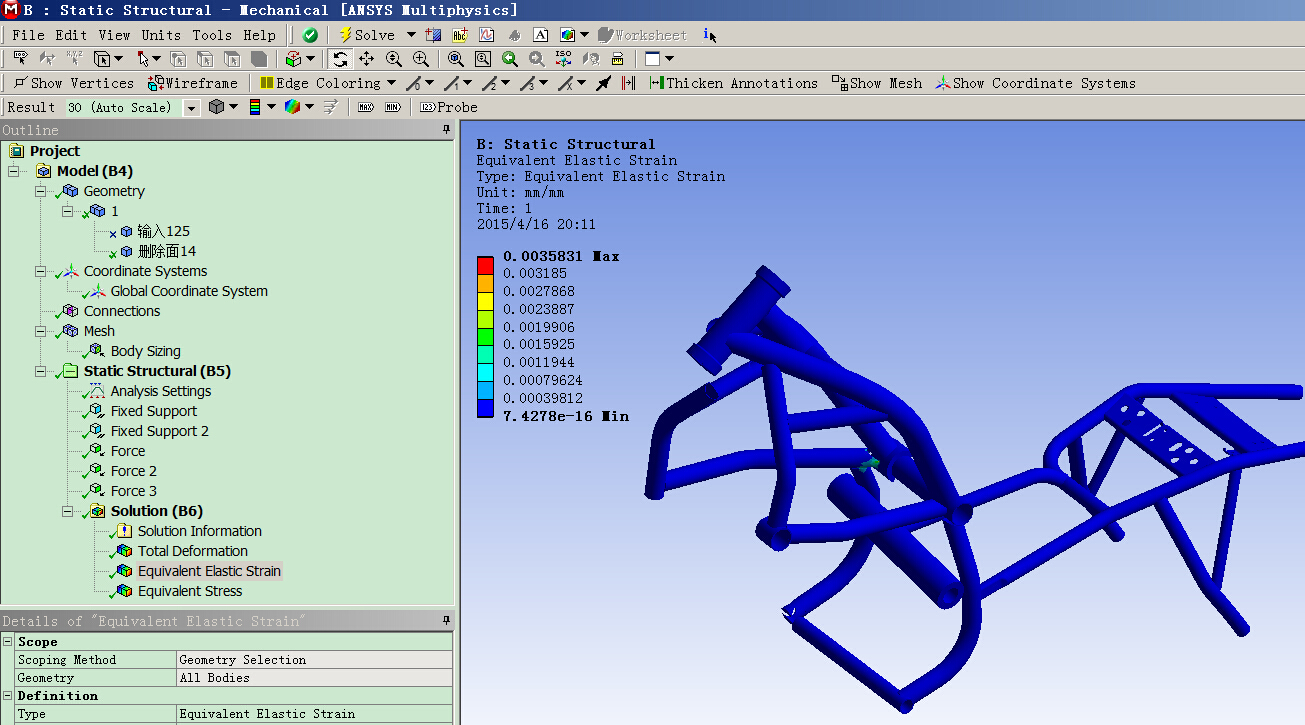Click the Look At icon
1305x725 pixels.
(x=591, y=59)
